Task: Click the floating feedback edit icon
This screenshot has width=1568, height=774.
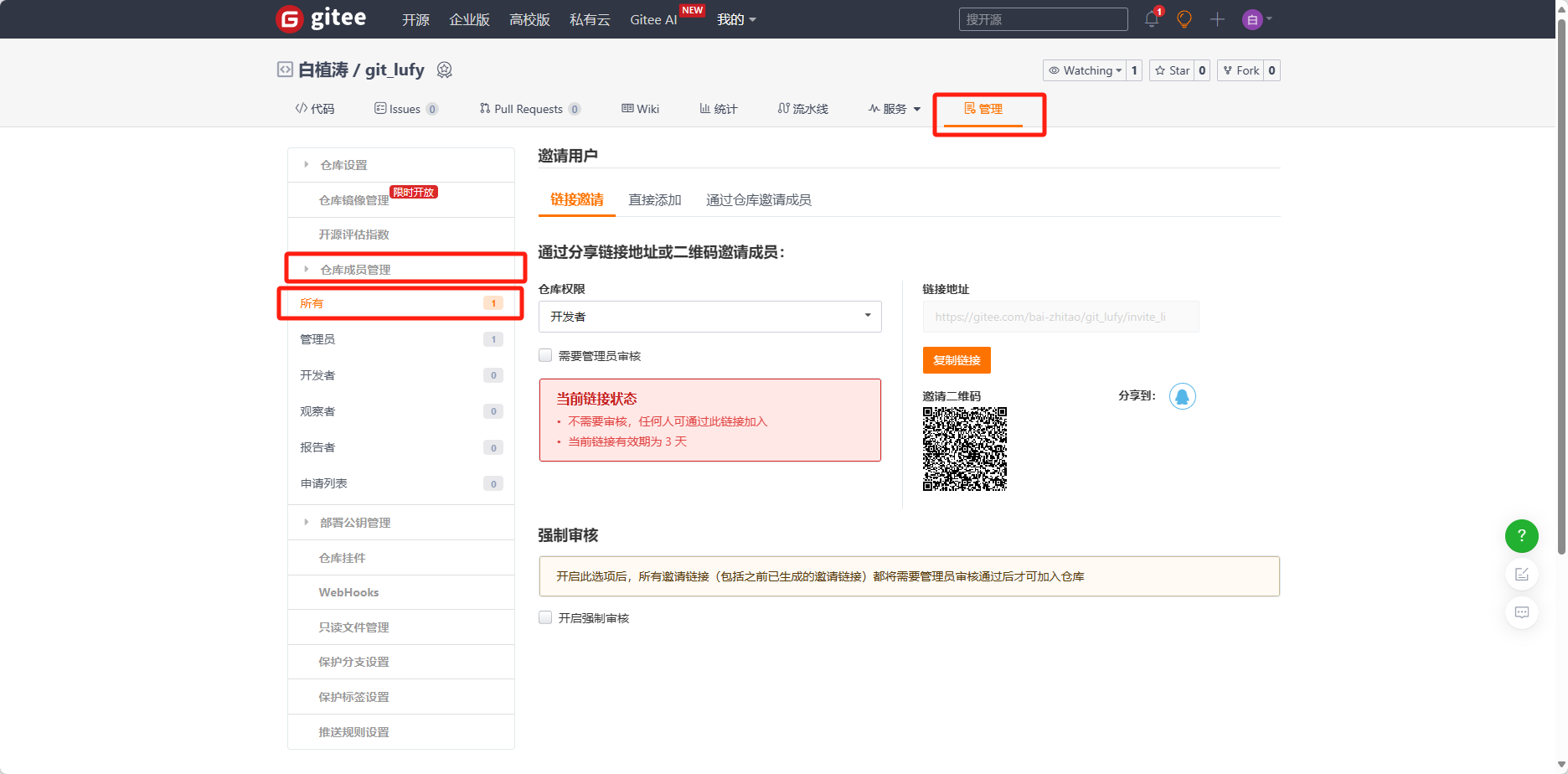Action: [1522, 575]
